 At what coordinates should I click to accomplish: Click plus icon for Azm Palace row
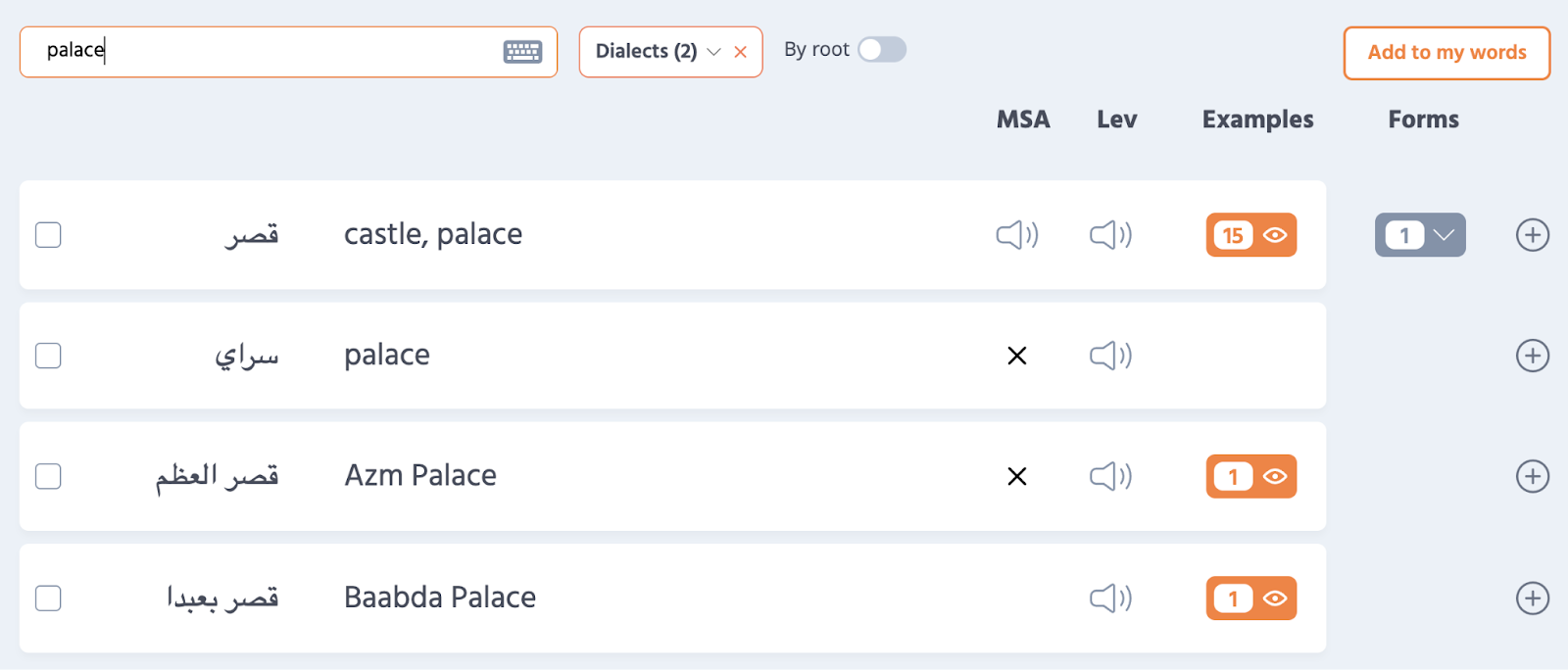click(x=1532, y=476)
